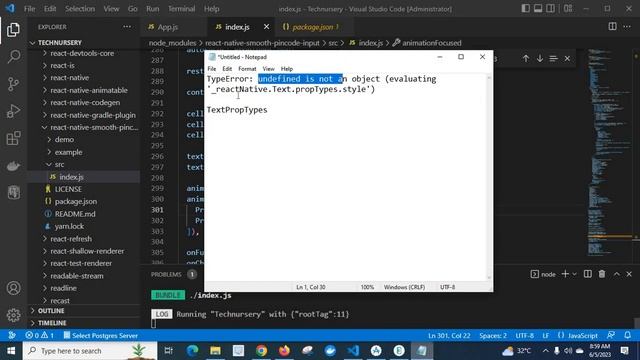Open the PROBLEMS panel tab
Image resolution: width=640 pixels, height=360 pixels.
click(x=166, y=274)
